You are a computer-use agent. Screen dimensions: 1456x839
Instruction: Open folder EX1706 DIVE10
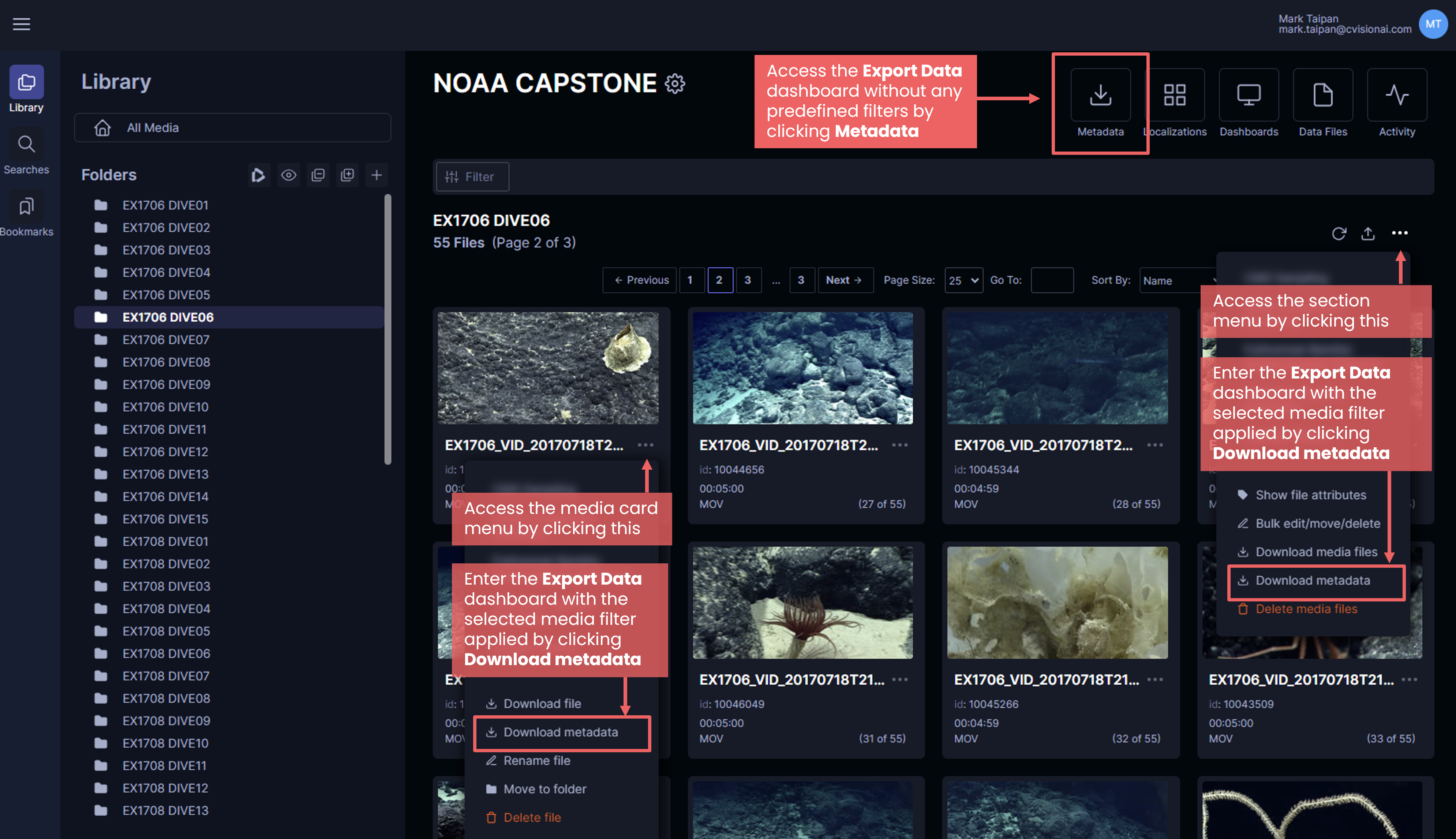pos(229,407)
